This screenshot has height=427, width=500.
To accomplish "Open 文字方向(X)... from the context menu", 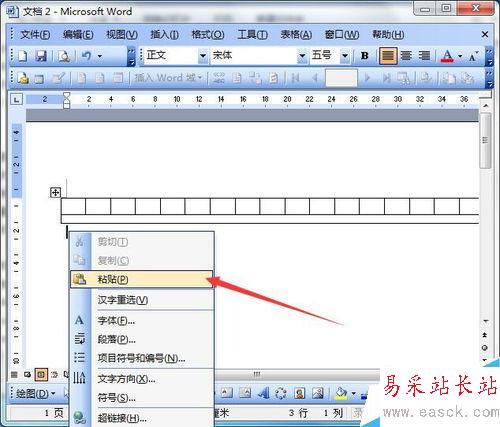I will click(141, 379).
